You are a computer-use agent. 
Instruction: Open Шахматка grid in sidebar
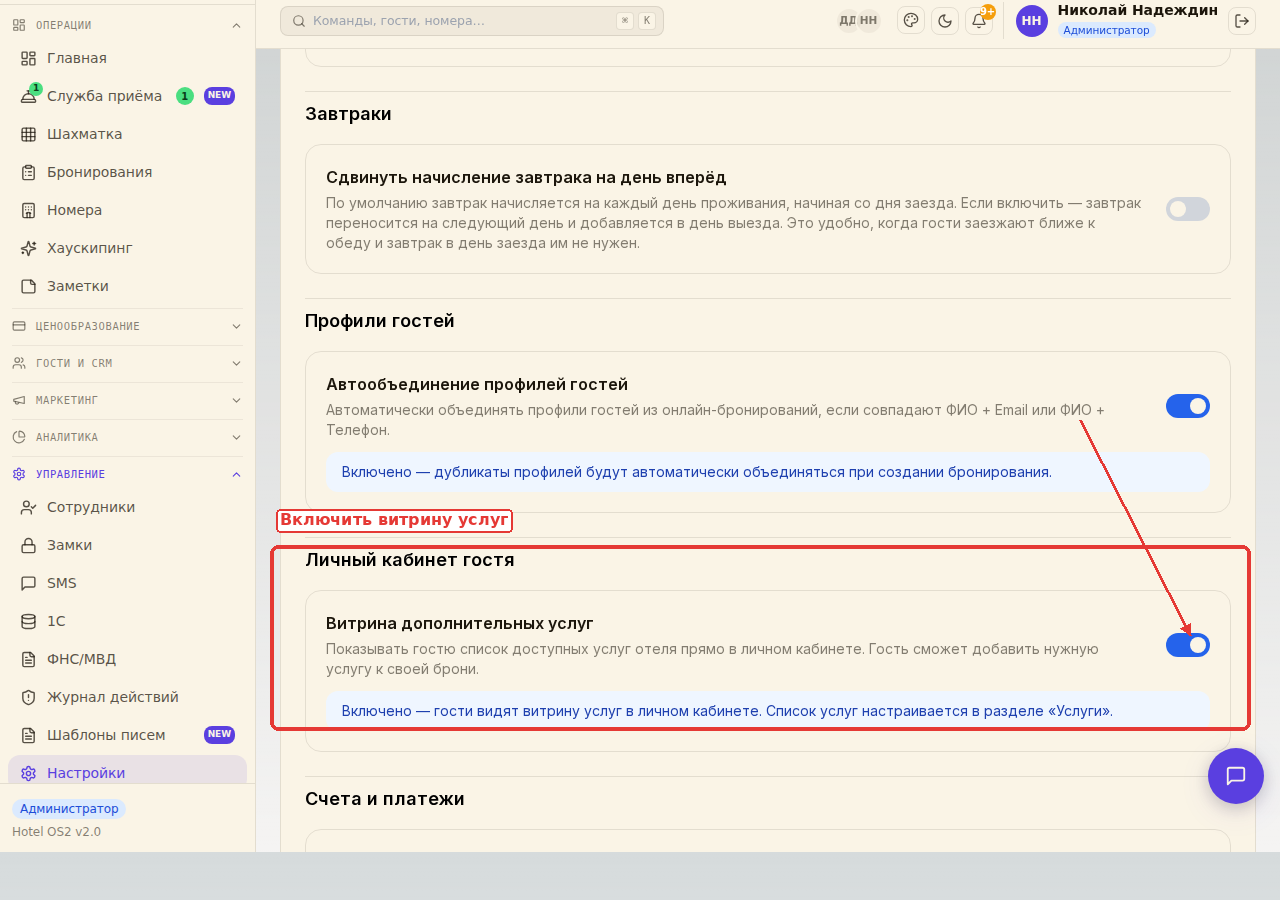[x=127, y=134]
